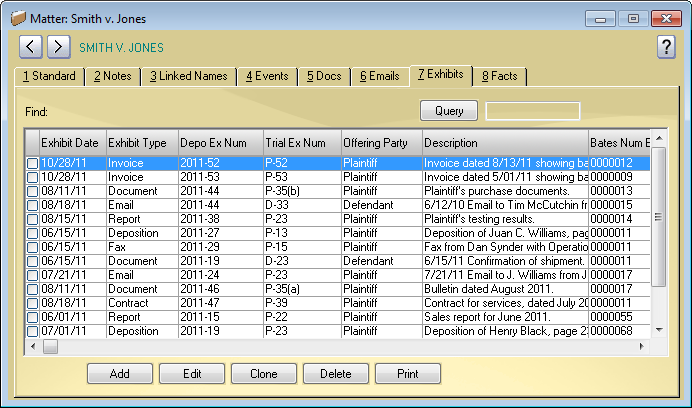Open help with question mark button

[666, 46]
